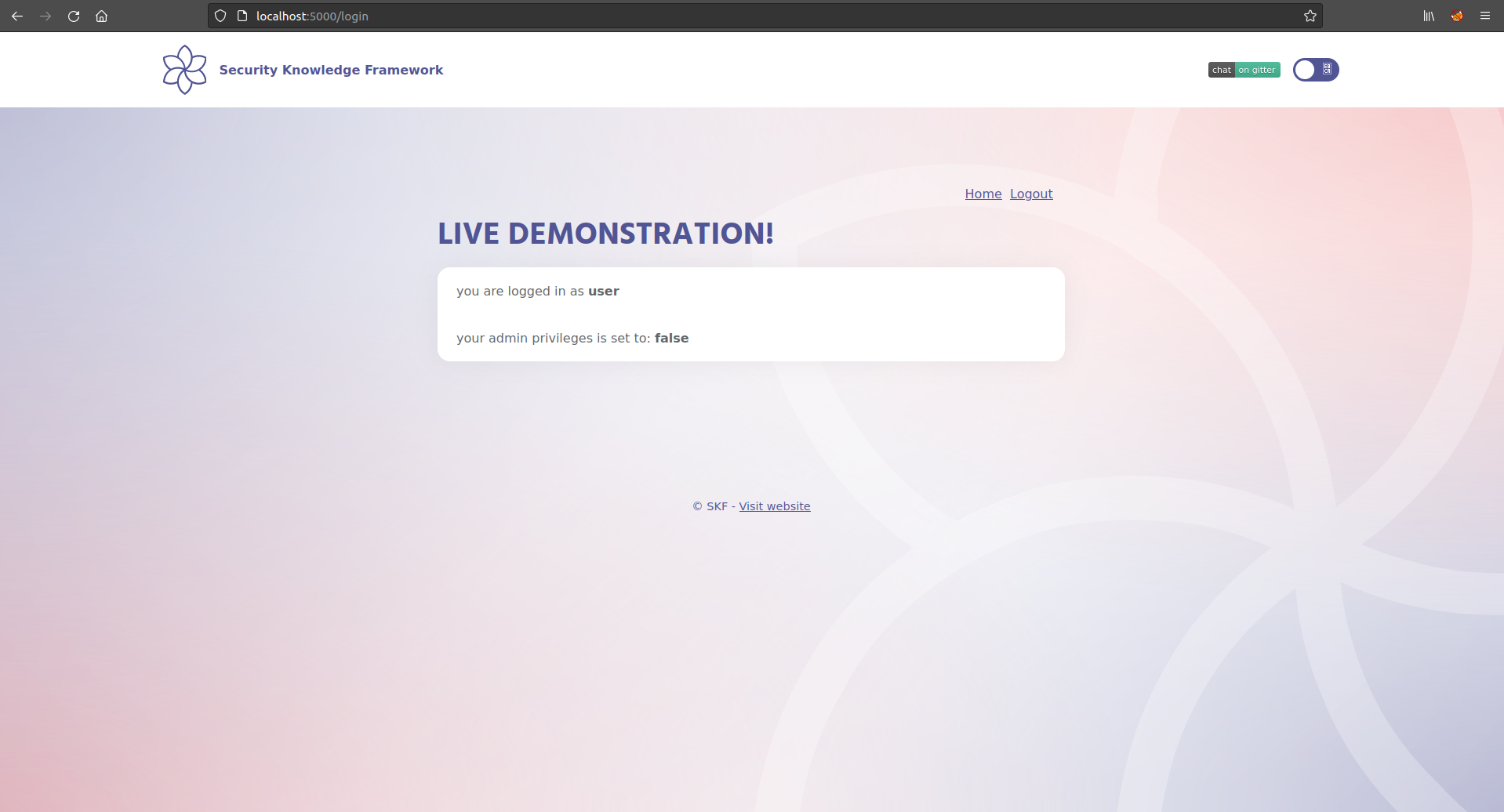Reload the current page
Screen dimensions: 1504x812
click(74, 16)
